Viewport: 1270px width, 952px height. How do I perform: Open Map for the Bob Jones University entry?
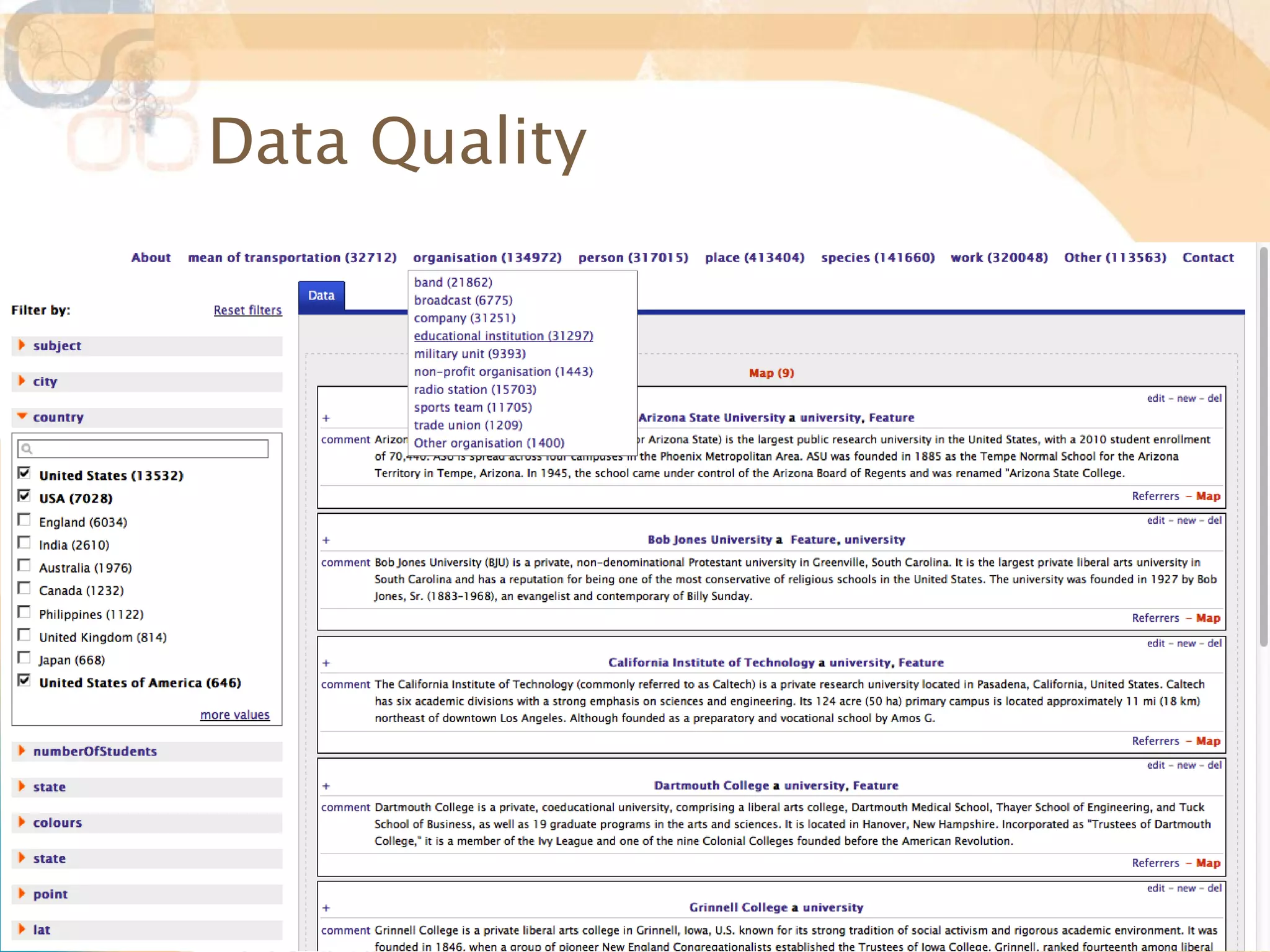tap(1208, 619)
